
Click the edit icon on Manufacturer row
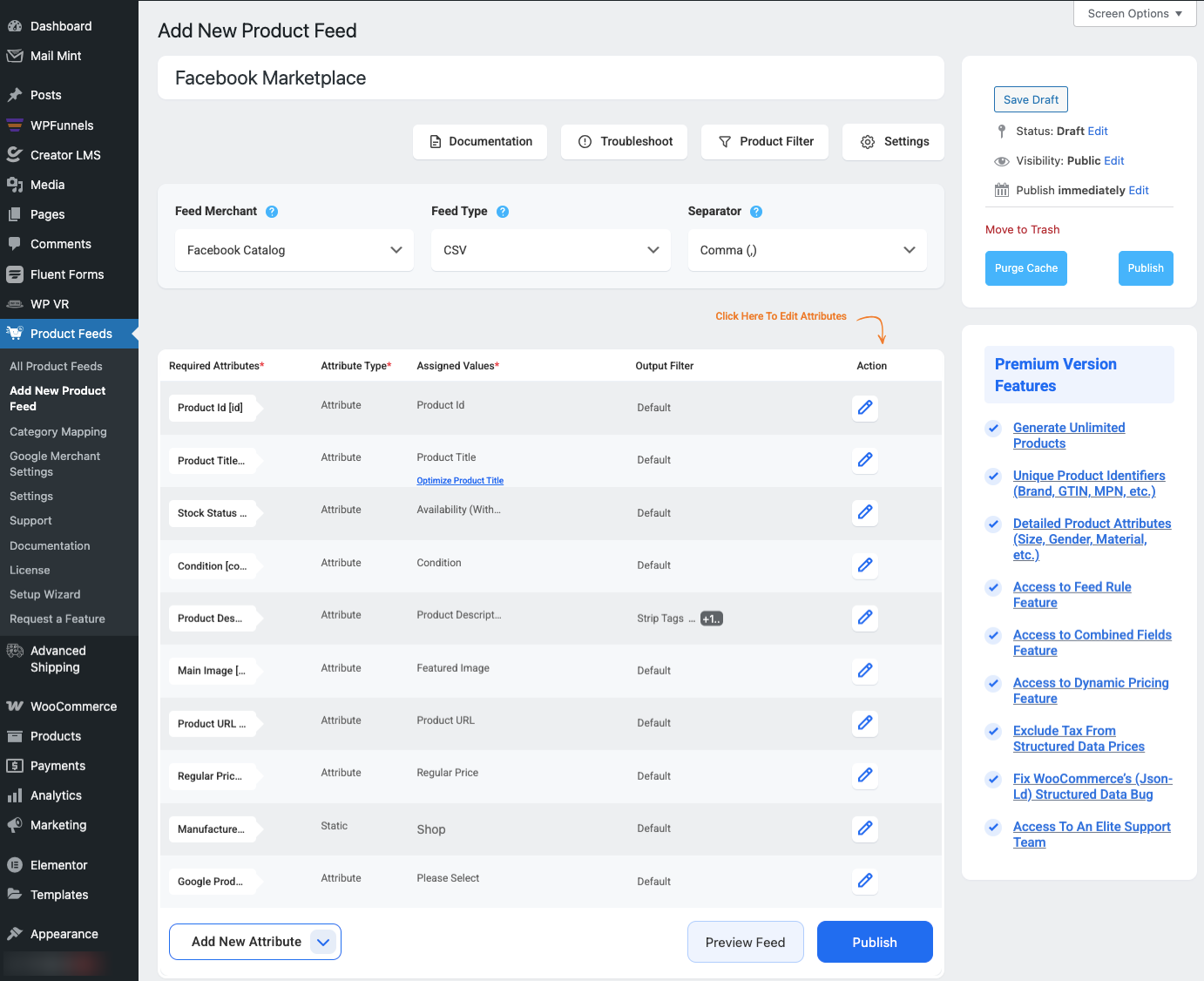point(864,829)
